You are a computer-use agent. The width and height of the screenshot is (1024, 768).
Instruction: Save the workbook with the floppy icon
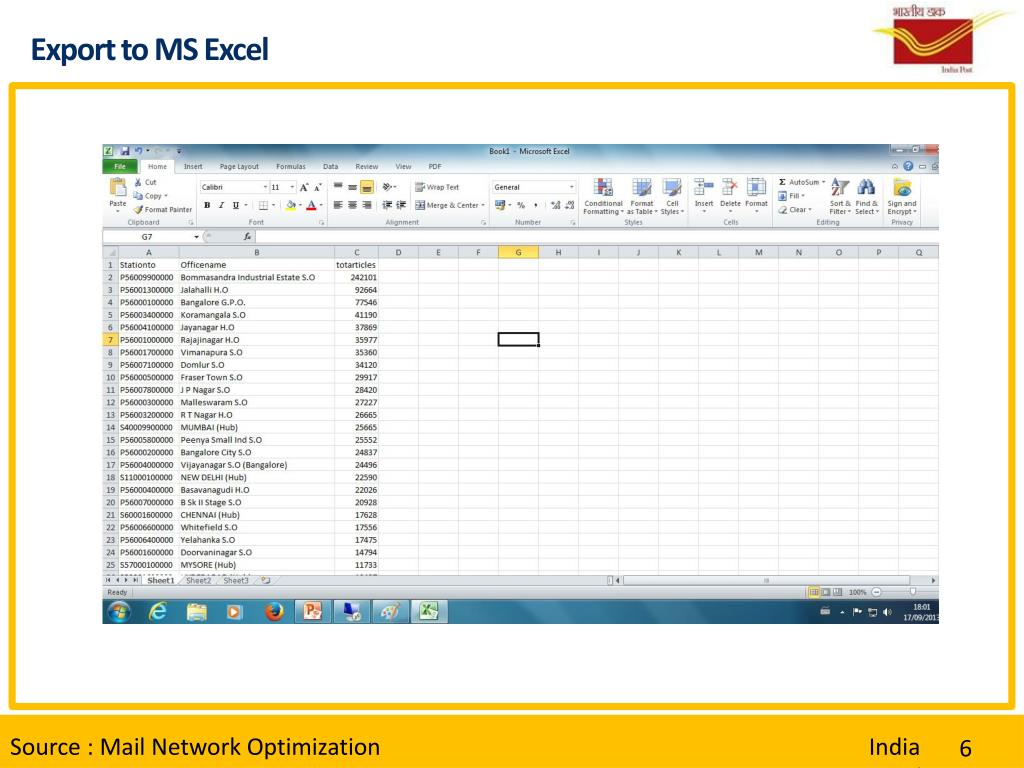click(x=124, y=151)
